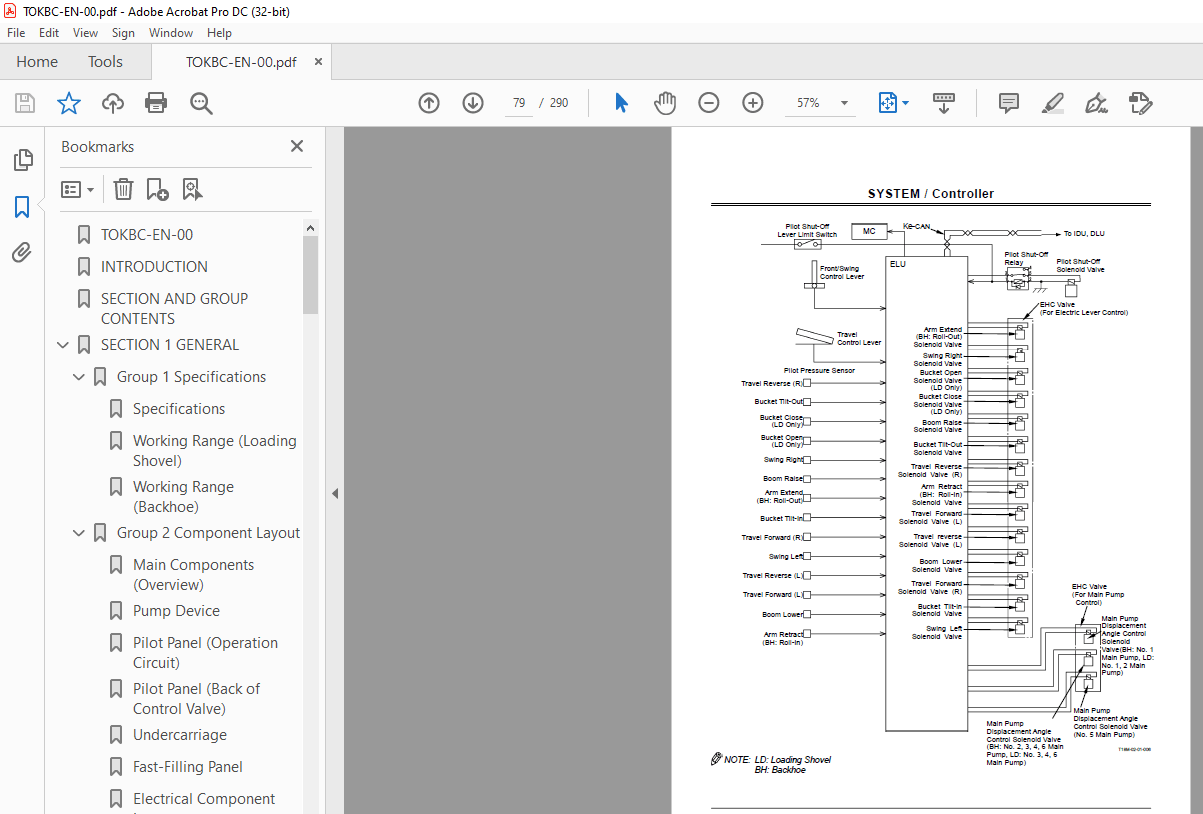Open the Attachments panel
1203x814 pixels.
pos(22,252)
